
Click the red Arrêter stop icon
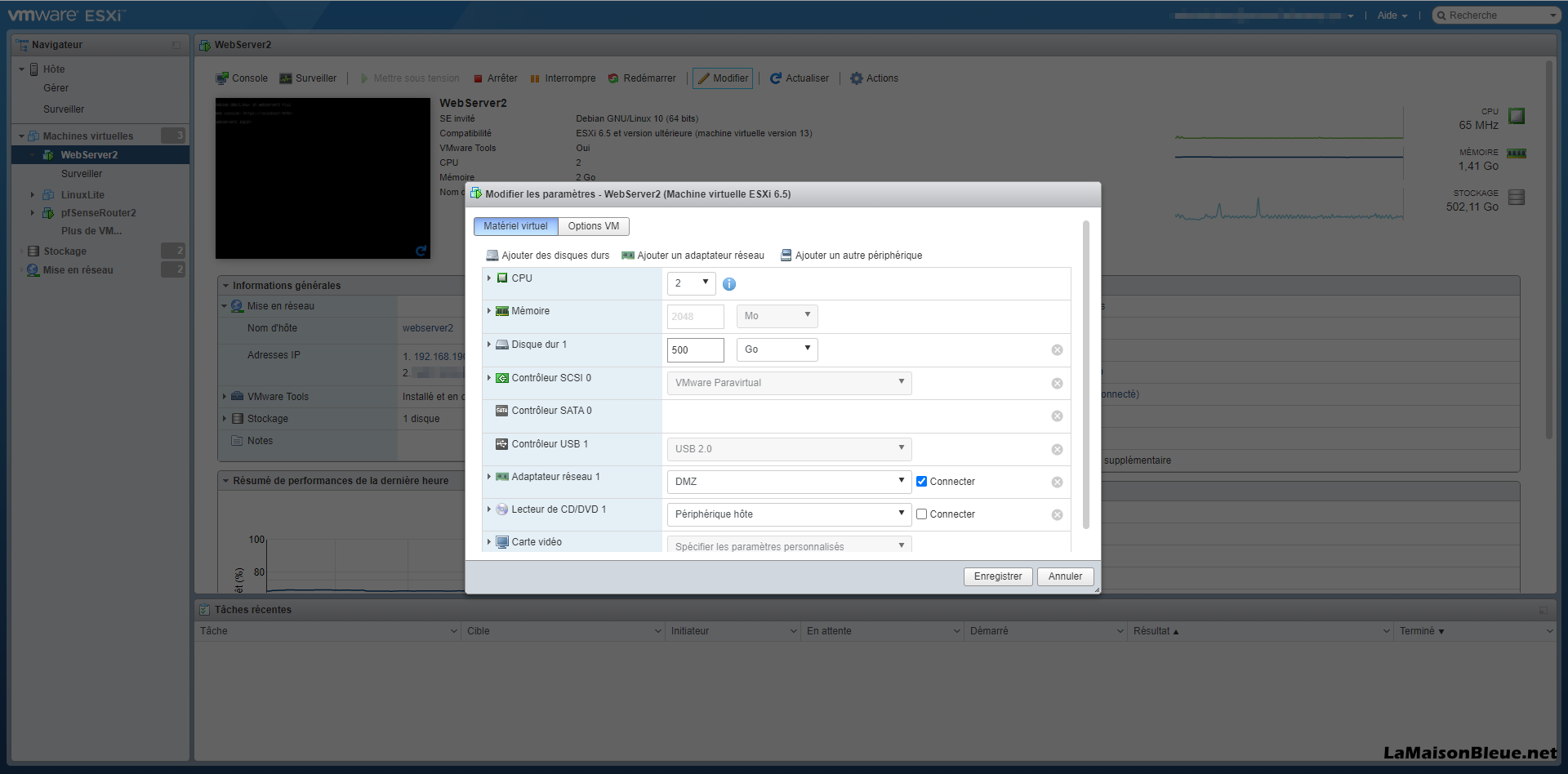[x=479, y=79]
